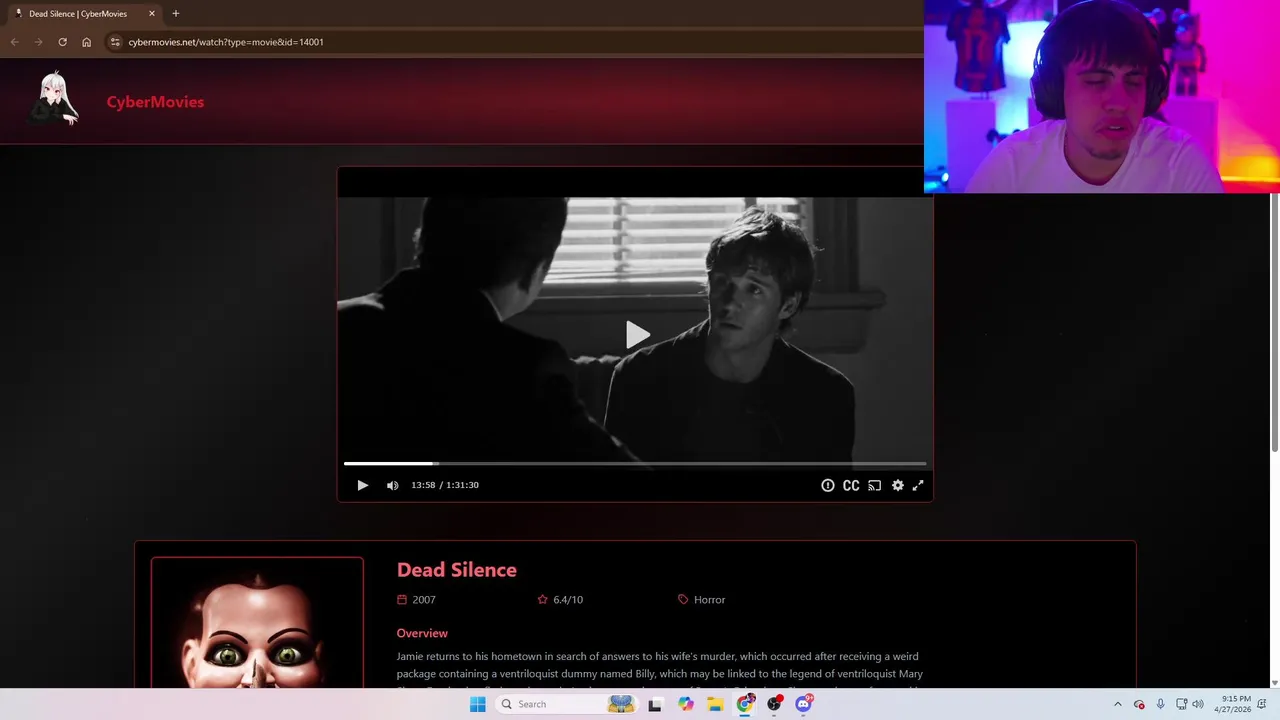
Task: Cast the video using the cast icon
Action: tap(874, 485)
